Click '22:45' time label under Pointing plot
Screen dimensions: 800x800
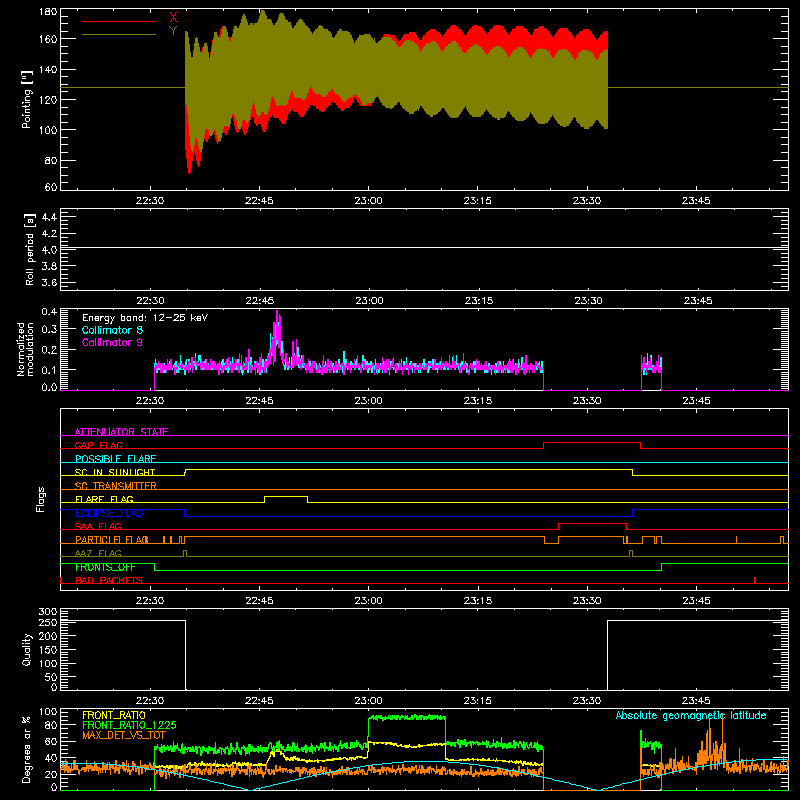point(259,201)
